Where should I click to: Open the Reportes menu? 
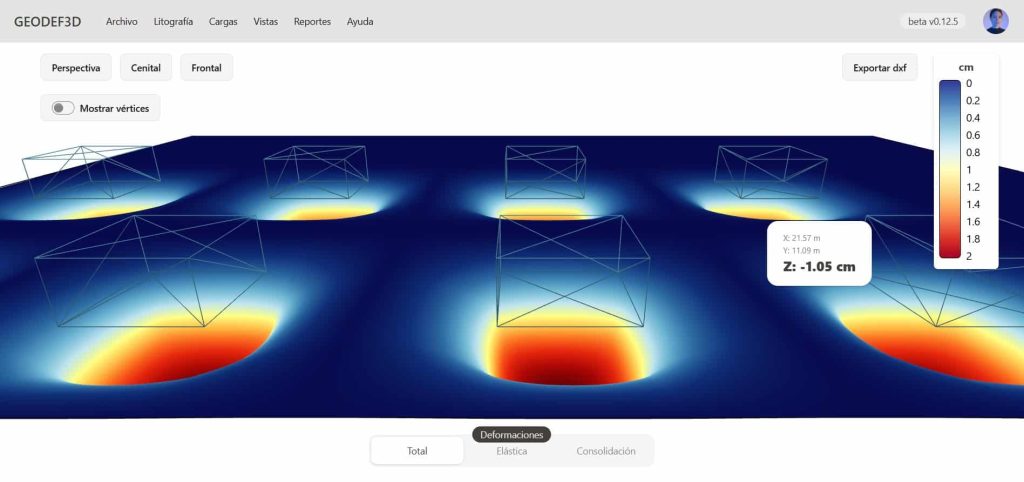[312, 22]
